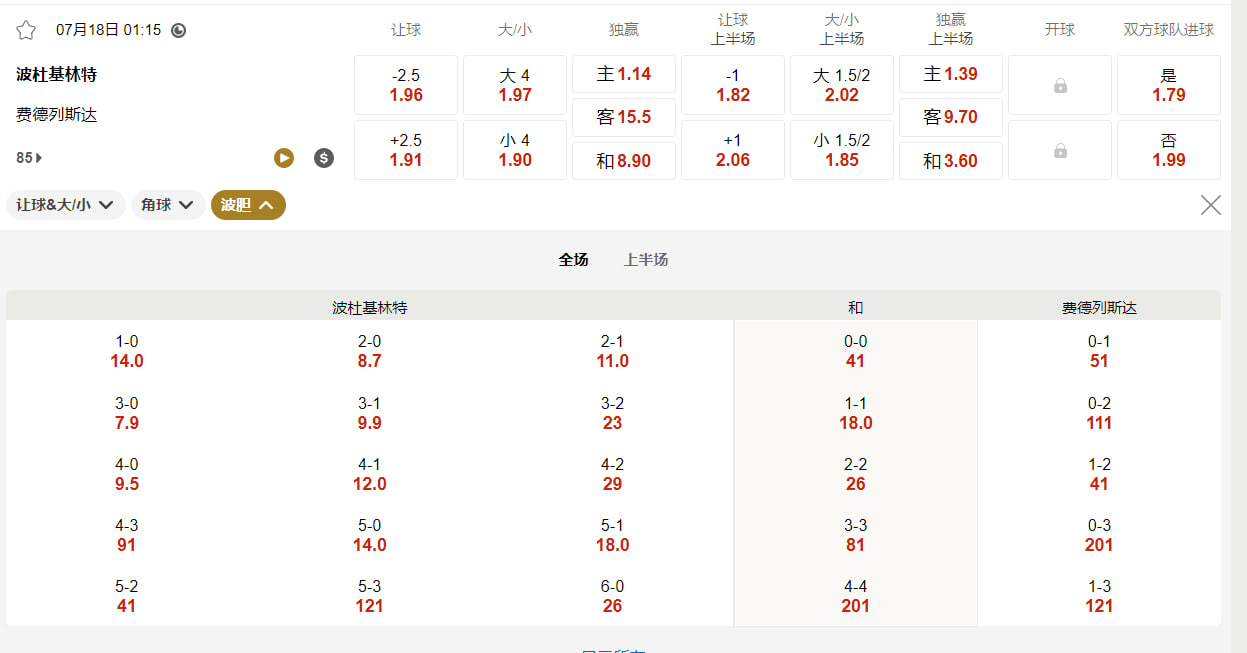Close the correct score panel with X
This screenshot has width=1247, height=653.
coord(1211,205)
